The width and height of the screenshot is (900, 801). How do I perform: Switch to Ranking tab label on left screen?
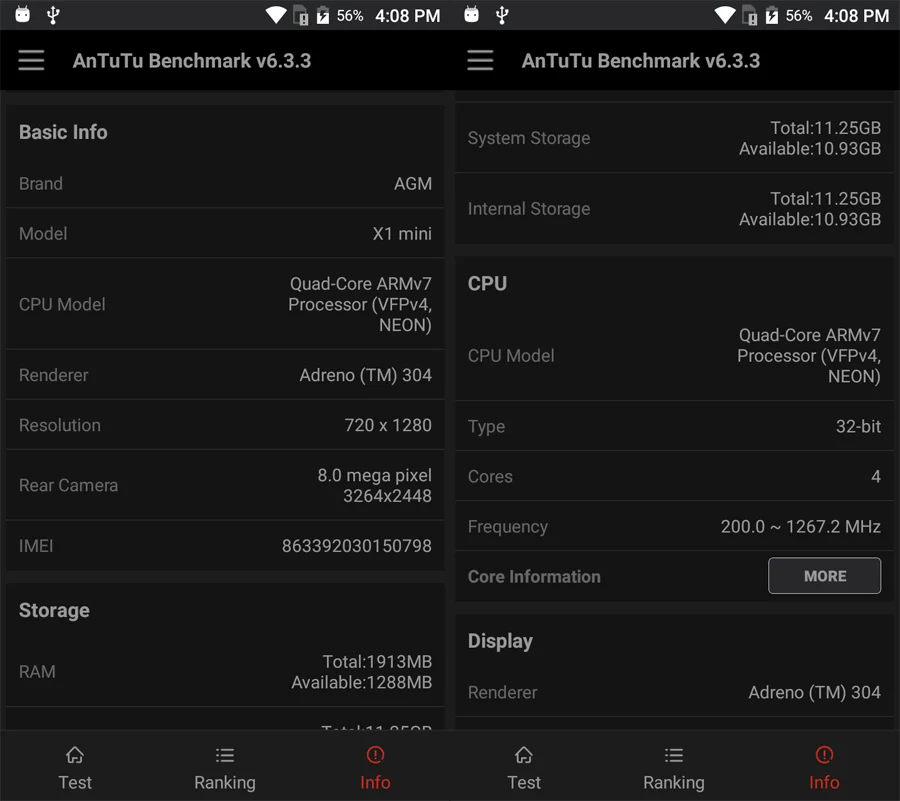pyautogui.click(x=225, y=783)
